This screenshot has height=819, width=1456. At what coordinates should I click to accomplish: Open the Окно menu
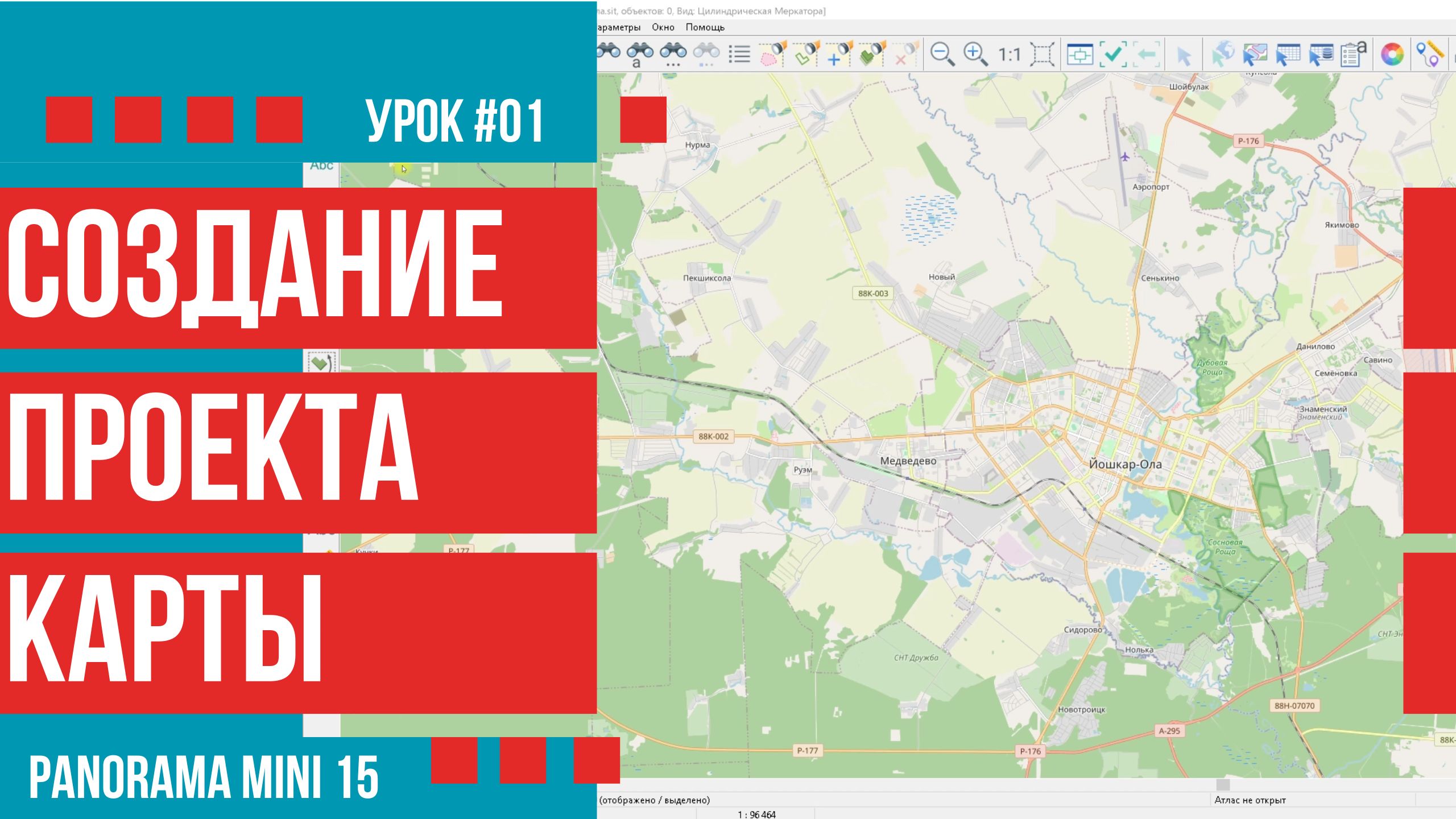pos(663,27)
